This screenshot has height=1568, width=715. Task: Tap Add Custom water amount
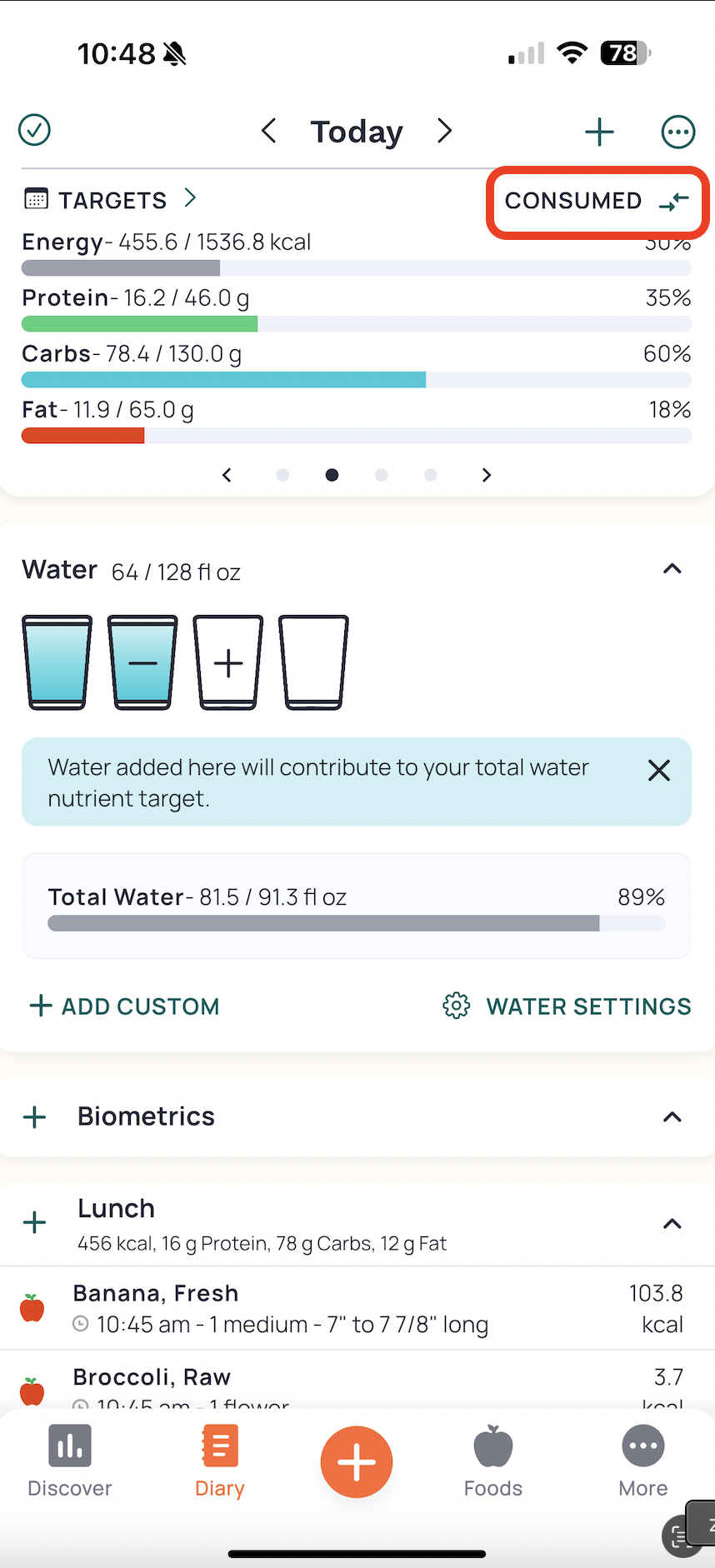coord(124,1006)
